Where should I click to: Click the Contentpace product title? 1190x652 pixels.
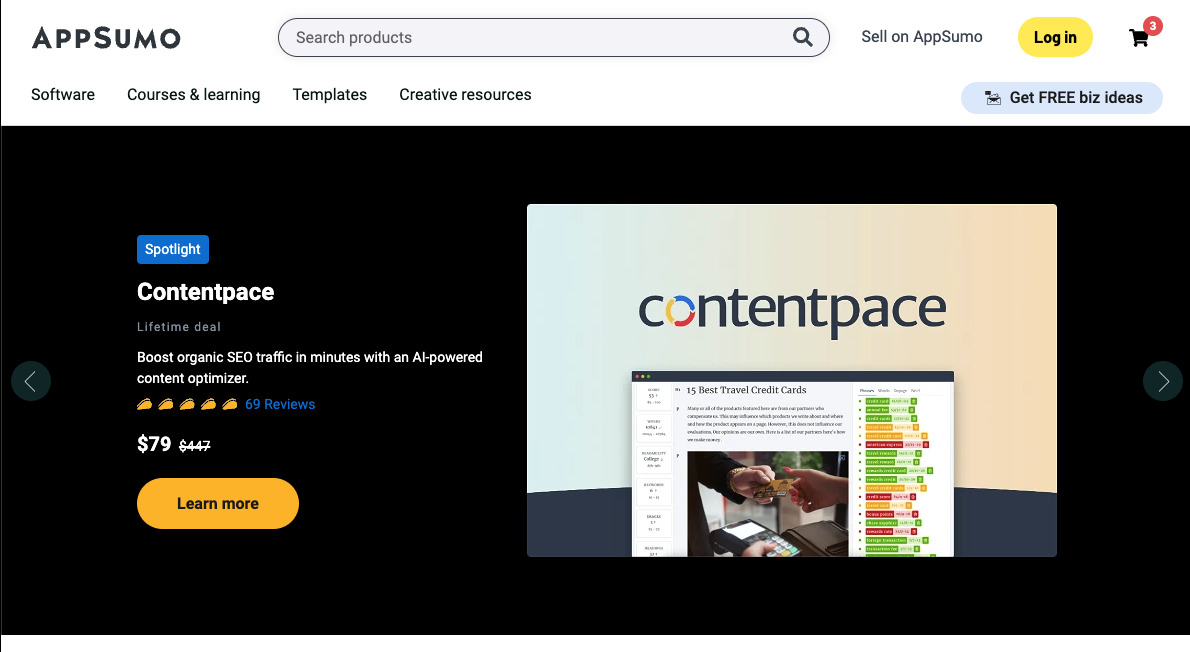(205, 292)
